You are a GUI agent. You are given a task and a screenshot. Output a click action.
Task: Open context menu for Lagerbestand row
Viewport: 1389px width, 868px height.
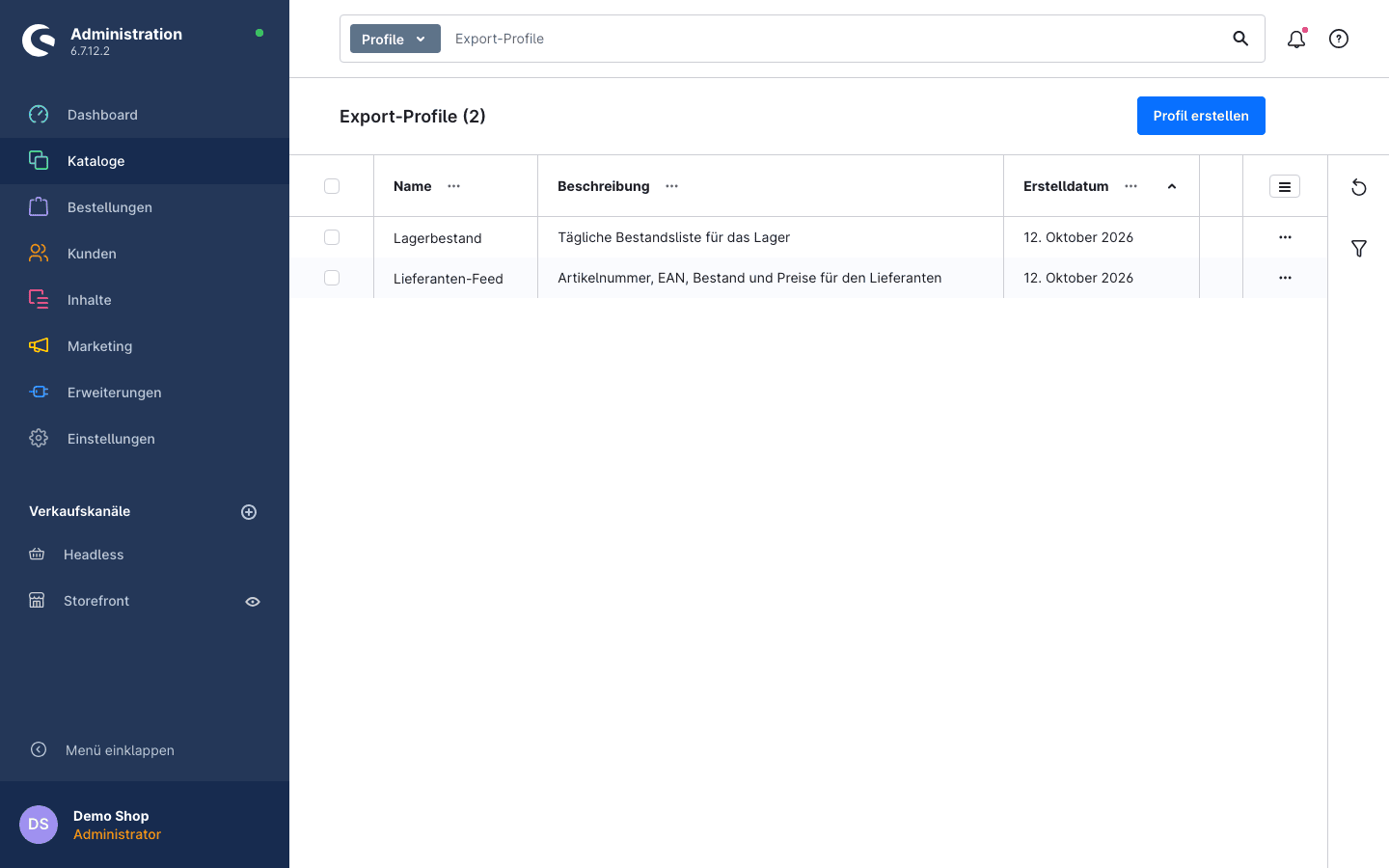tap(1285, 237)
